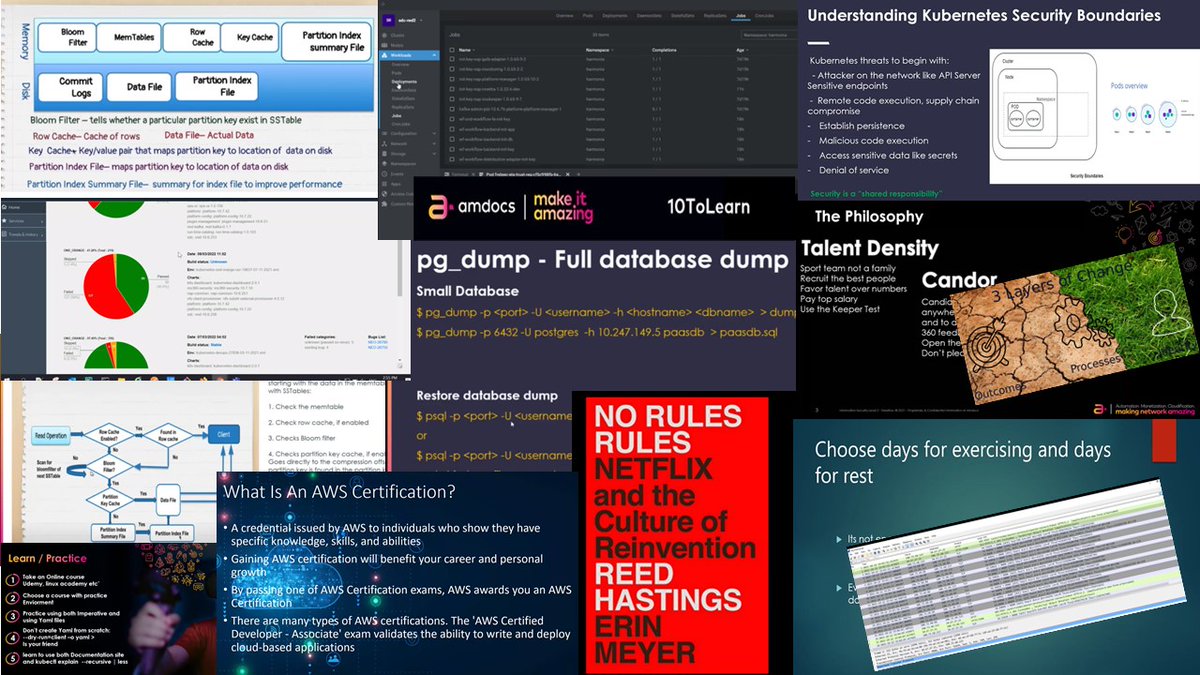Viewport: 1200px width, 675px height.
Task: Expand Services in the test report sidebar
Action: pyautogui.click(x=23, y=221)
